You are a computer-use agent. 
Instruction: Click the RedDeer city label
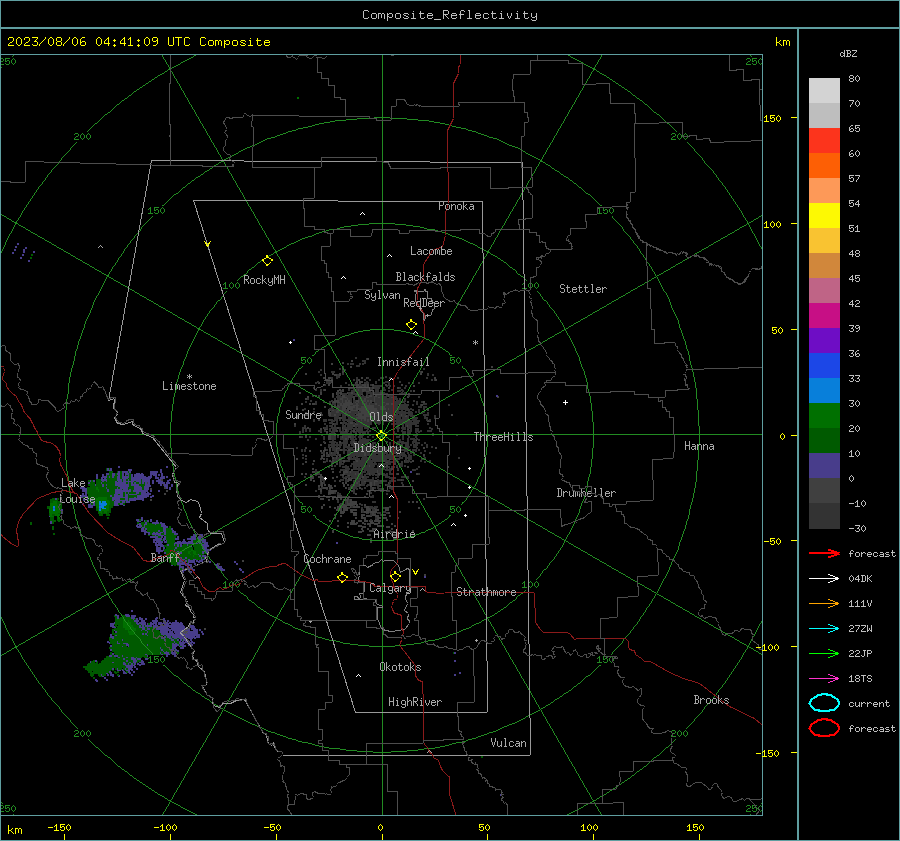click(x=424, y=303)
